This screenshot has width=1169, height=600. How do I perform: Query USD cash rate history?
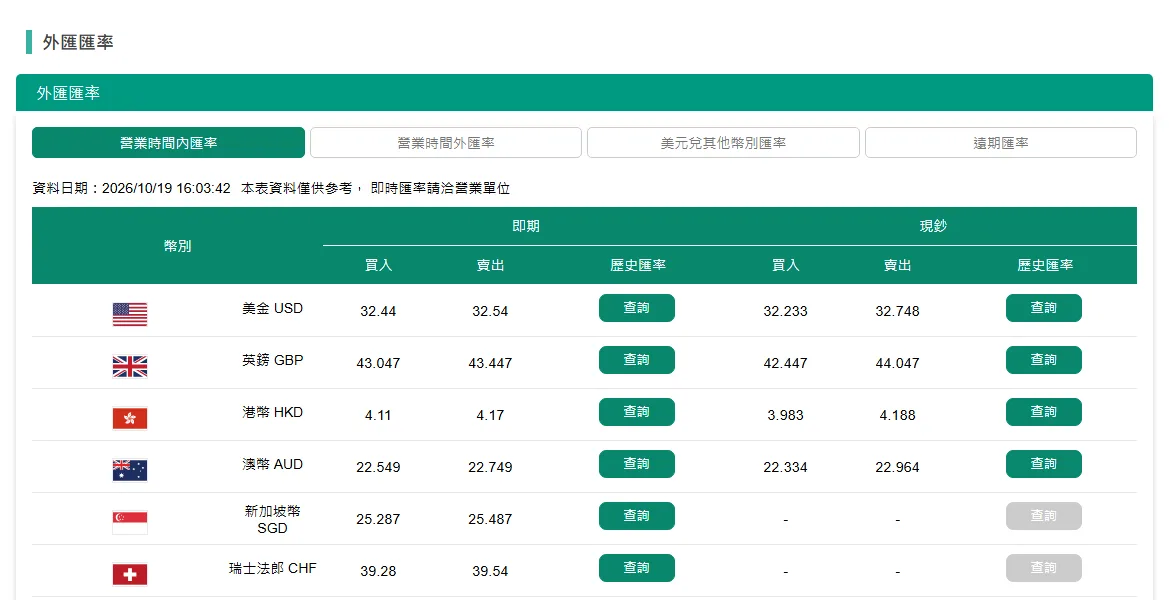[1044, 308]
